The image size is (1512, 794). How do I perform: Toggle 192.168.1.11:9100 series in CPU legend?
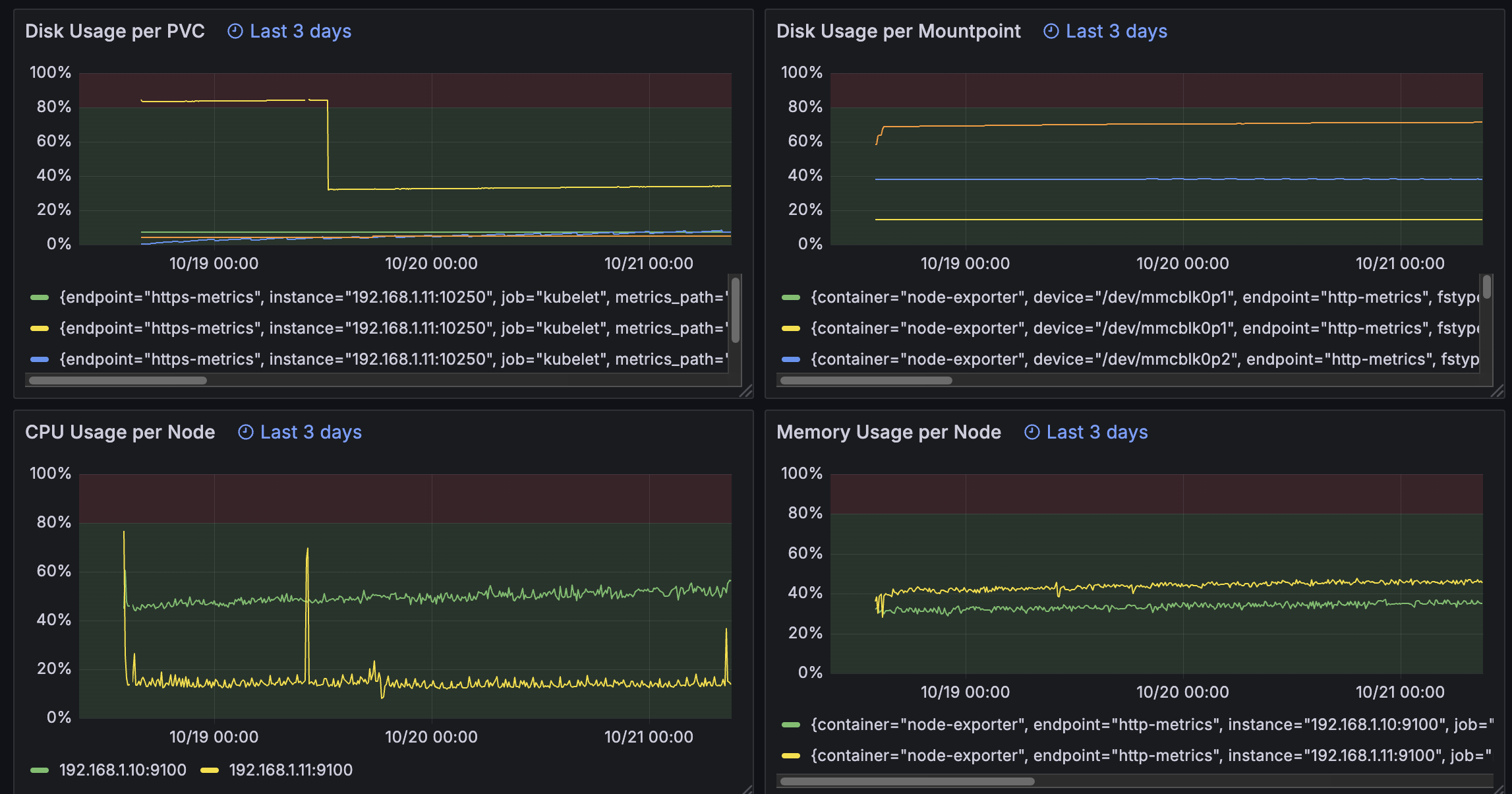[290, 770]
